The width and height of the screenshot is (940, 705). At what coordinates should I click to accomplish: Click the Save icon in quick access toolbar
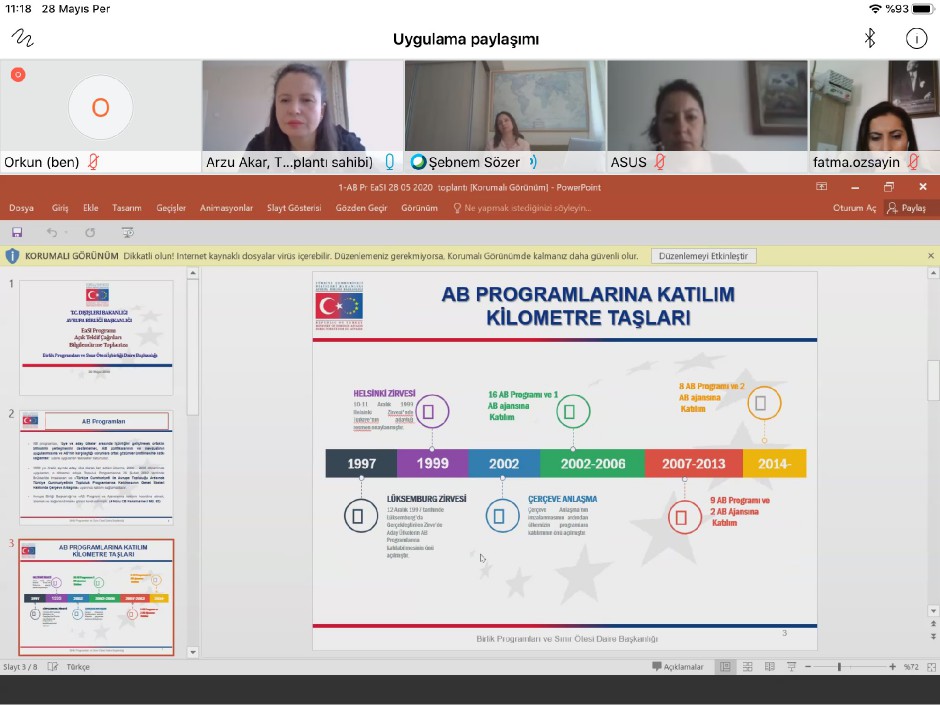coord(17,232)
